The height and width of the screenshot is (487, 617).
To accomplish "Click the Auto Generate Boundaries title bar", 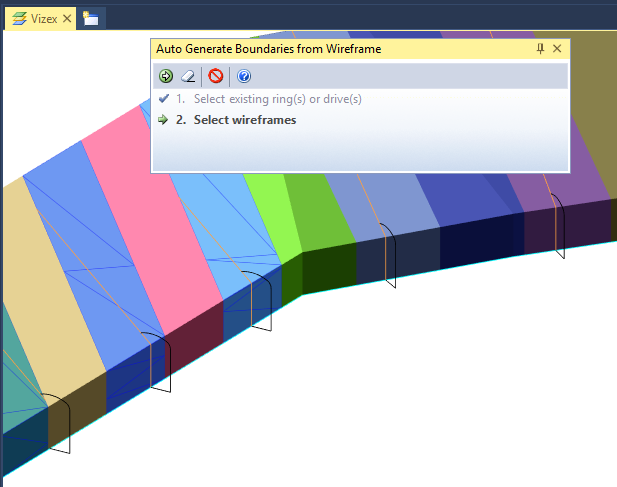I will [x=342, y=49].
